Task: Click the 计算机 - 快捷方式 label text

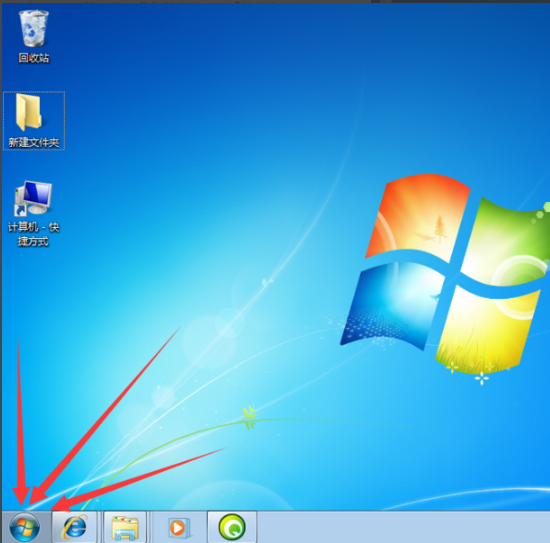Action: (x=34, y=234)
